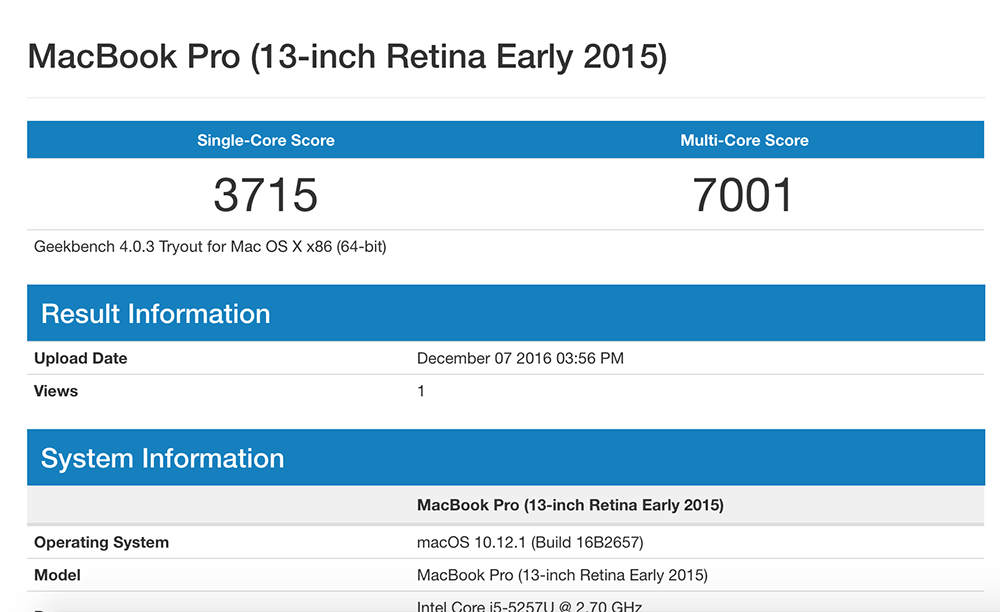This screenshot has height=612, width=1000.
Task: Click the MacBook Pro page title heading
Action: coord(347,56)
